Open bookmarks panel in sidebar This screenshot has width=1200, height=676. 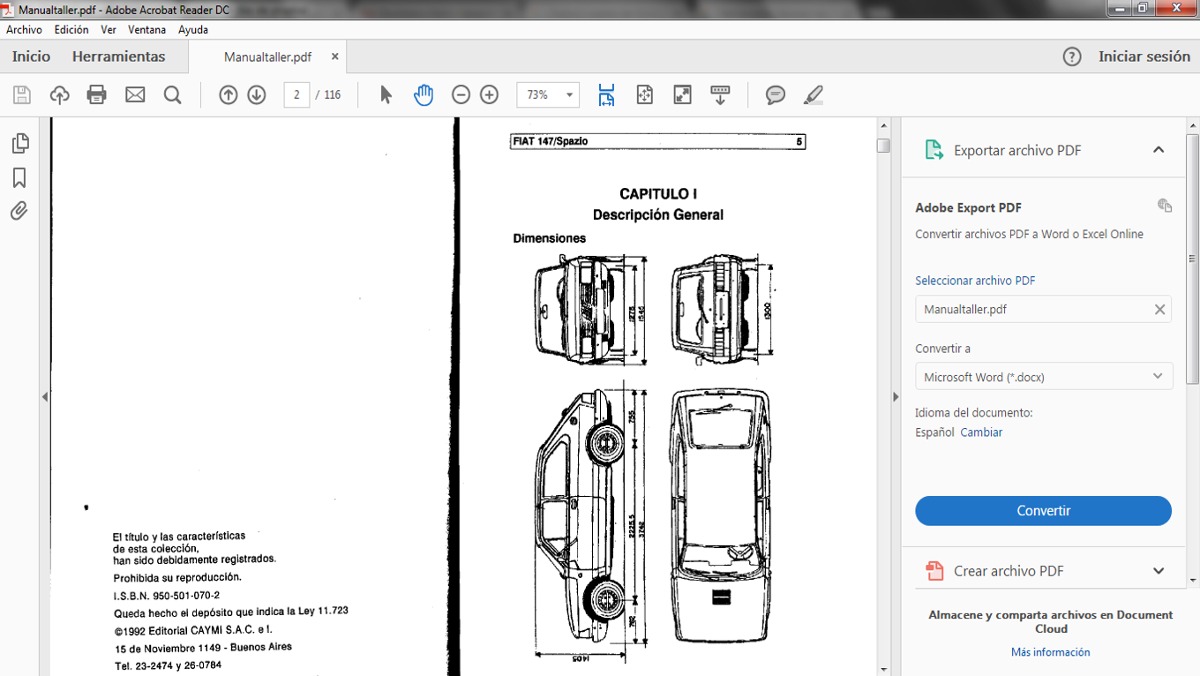tap(19, 178)
